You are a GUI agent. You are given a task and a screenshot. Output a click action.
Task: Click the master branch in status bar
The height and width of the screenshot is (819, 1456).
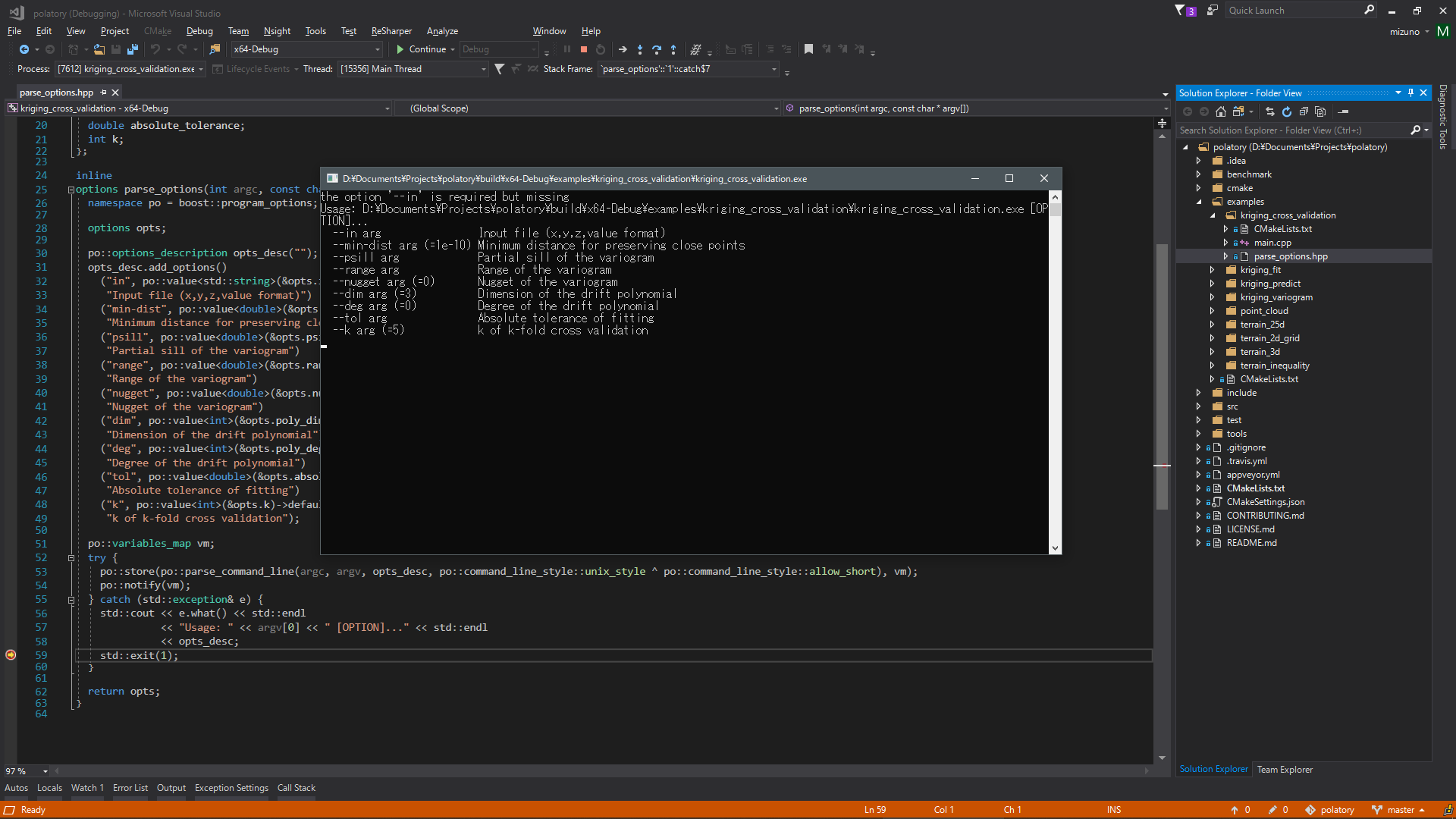click(x=1398, y=810)
